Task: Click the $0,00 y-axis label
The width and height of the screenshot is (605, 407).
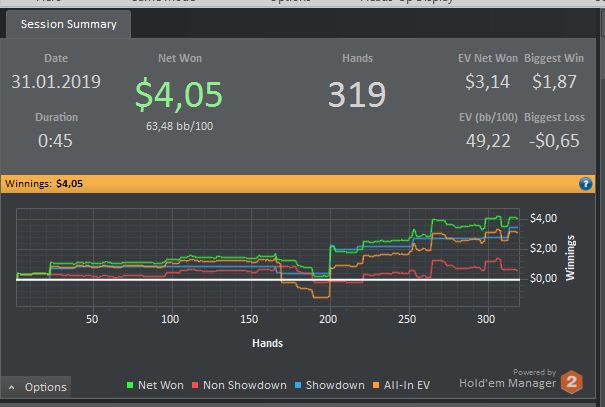Action: [543, 278]
